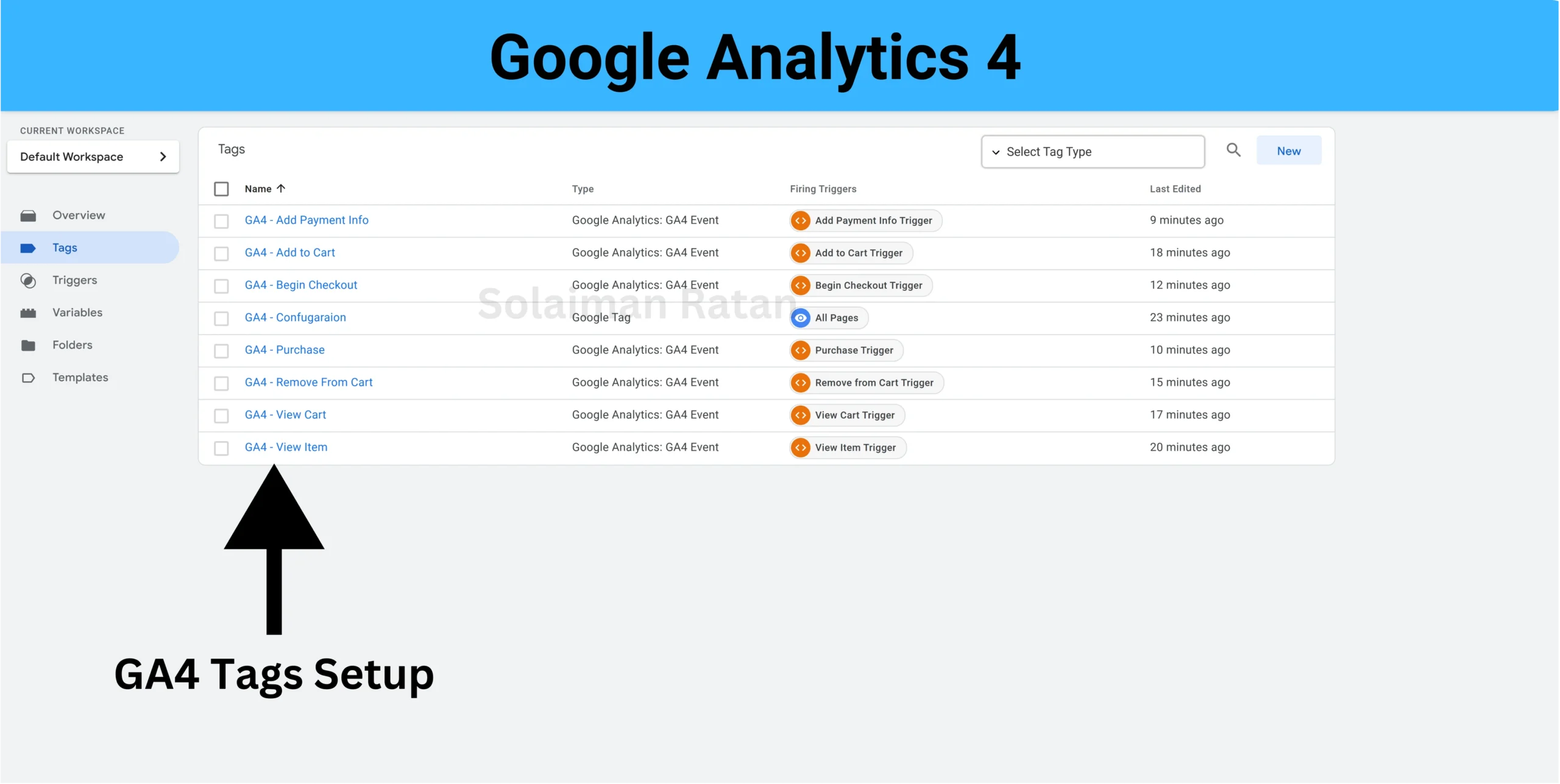Click the Templates label-shaped icon in sidebar
This screenshot has height=784, width=1560.
[x=28, y=378]
